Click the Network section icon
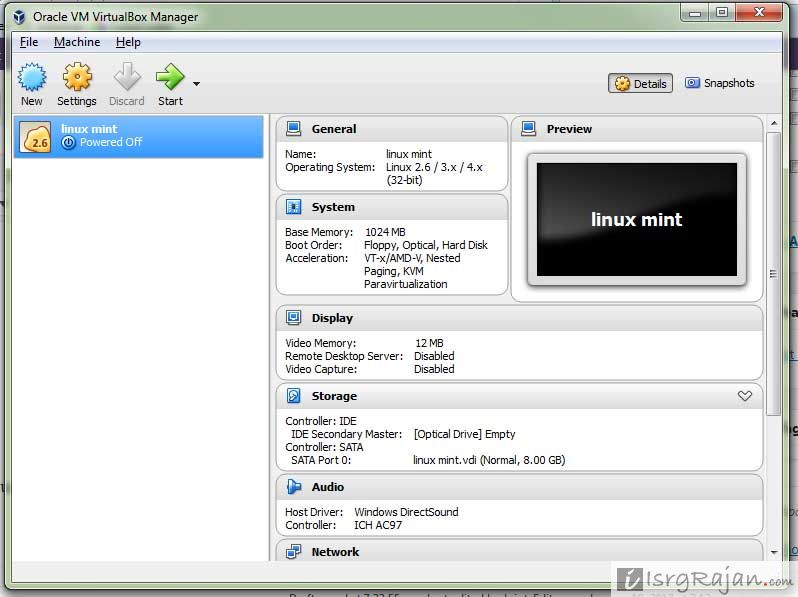Image resolution: width=798 pixels, height=597 pixels. 294,552
